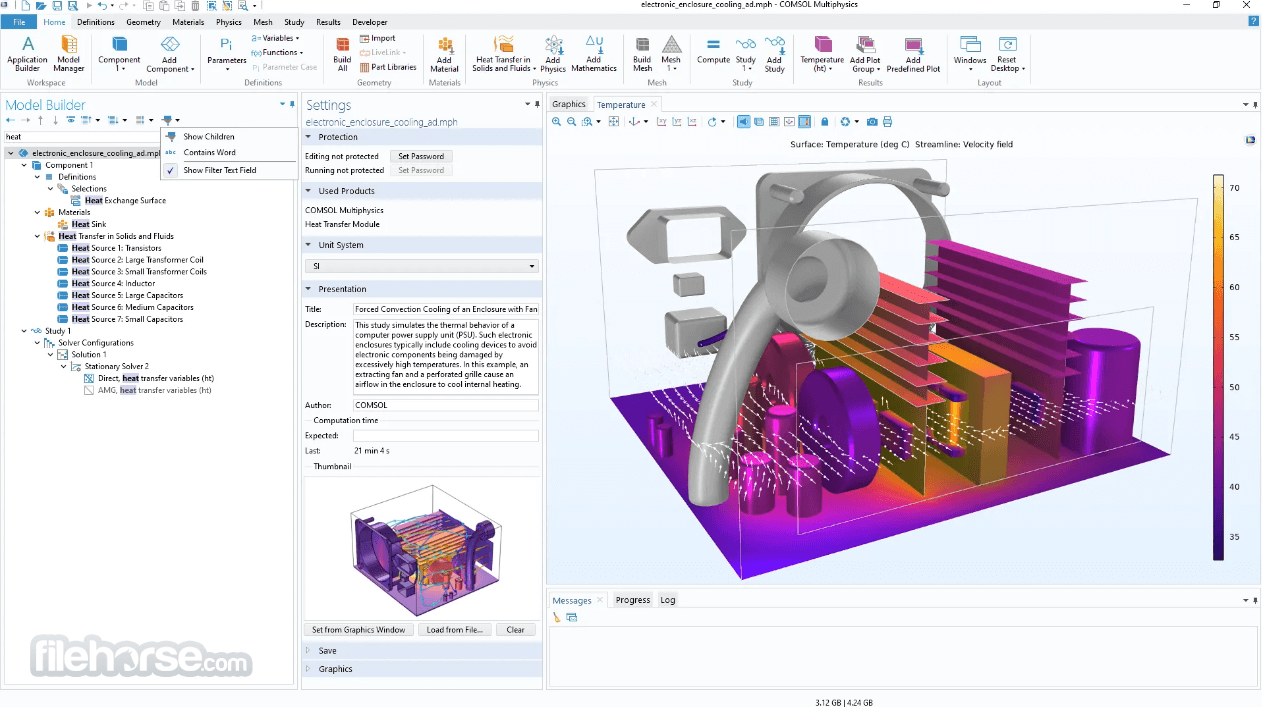The image size is (1262, 707).
Task: Click the Clear thumbnail button
Action: pos(516,630)
